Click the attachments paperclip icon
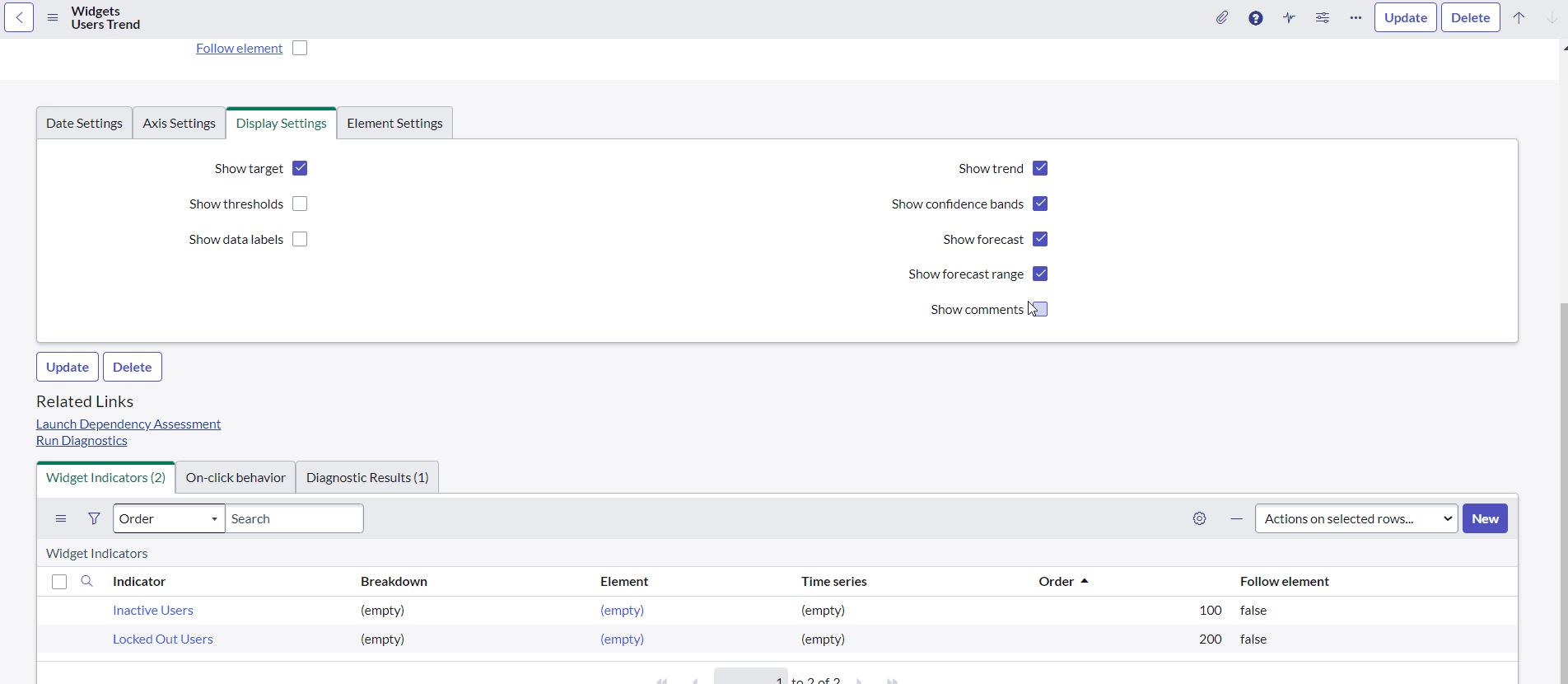Screen dimensions: 1568x684 click(1222, 18)
